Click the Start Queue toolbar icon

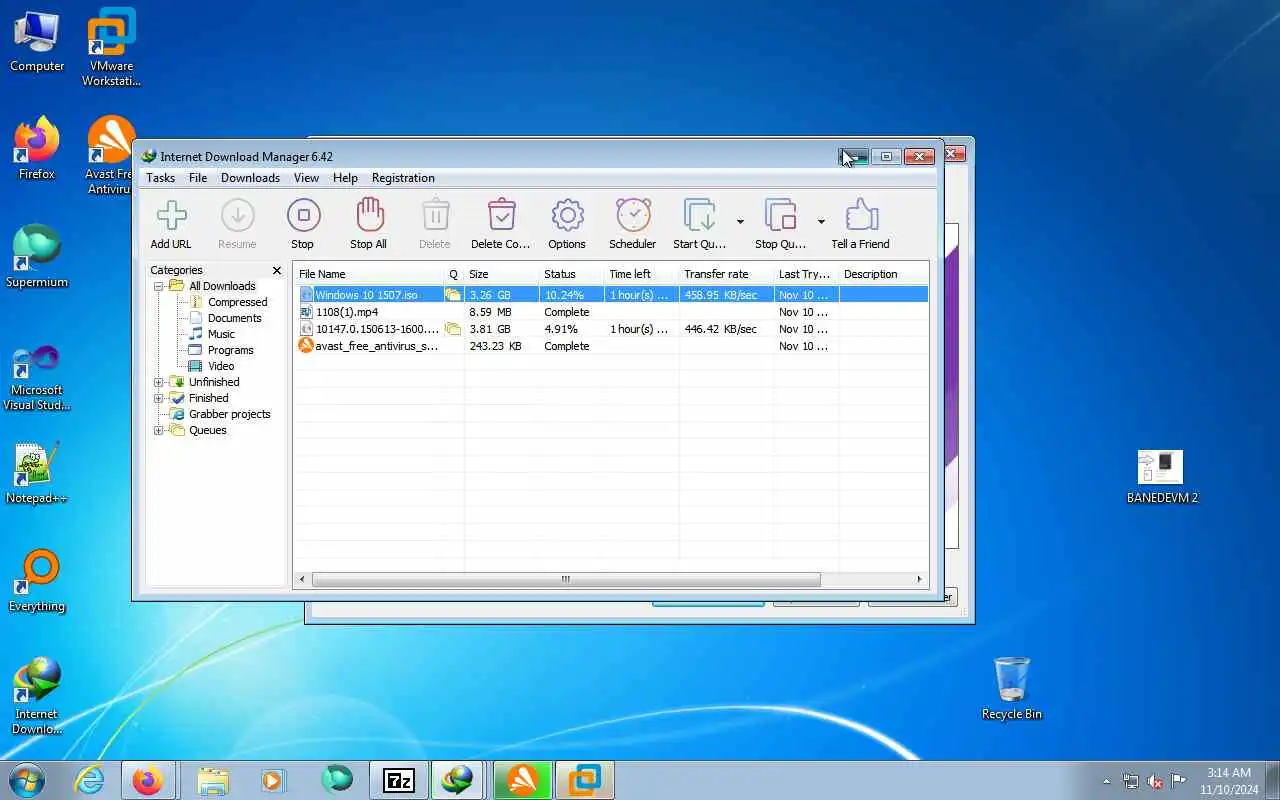699,223
